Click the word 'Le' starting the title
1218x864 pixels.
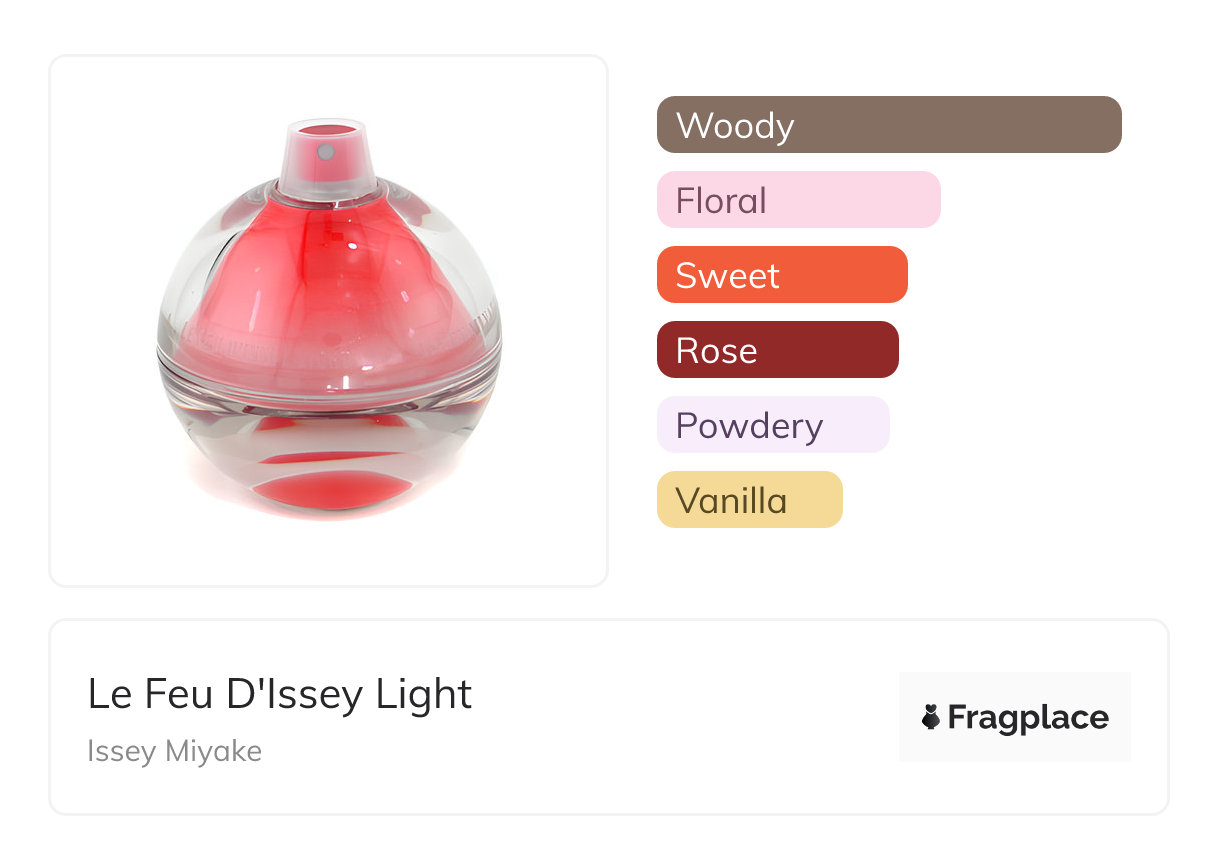click(x=109, y=694)
